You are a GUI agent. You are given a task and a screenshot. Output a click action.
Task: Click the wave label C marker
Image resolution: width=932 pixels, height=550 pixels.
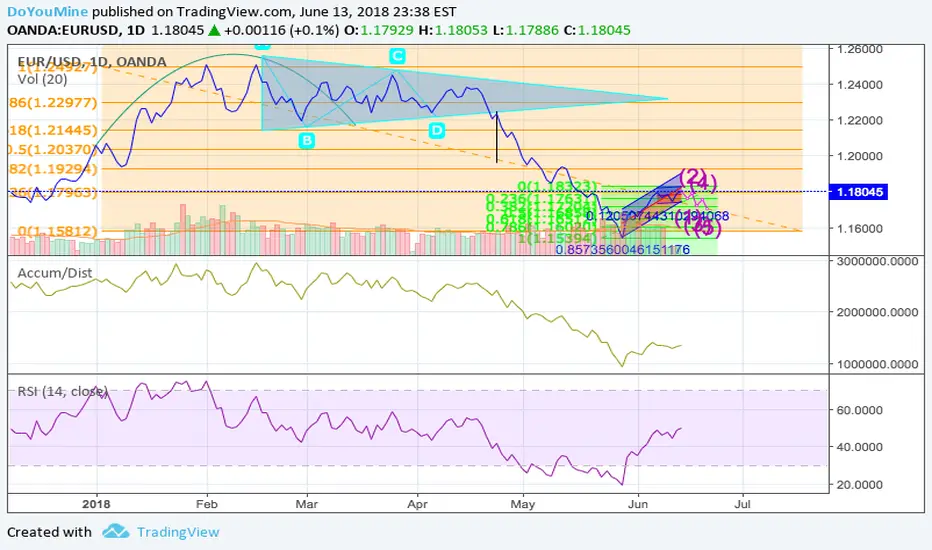point(397,56)
